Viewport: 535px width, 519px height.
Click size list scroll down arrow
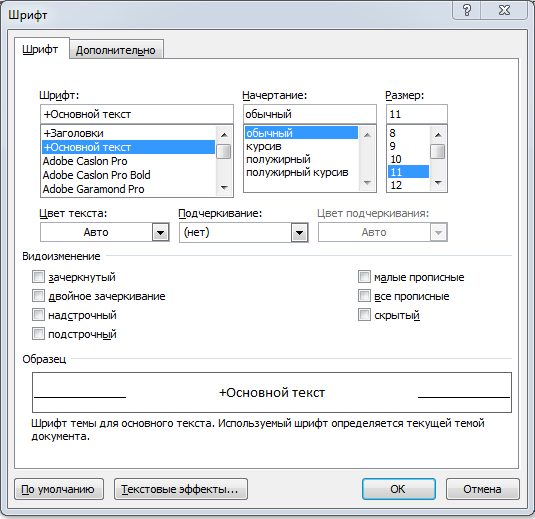pyautogui.click(x=438, y=183)
